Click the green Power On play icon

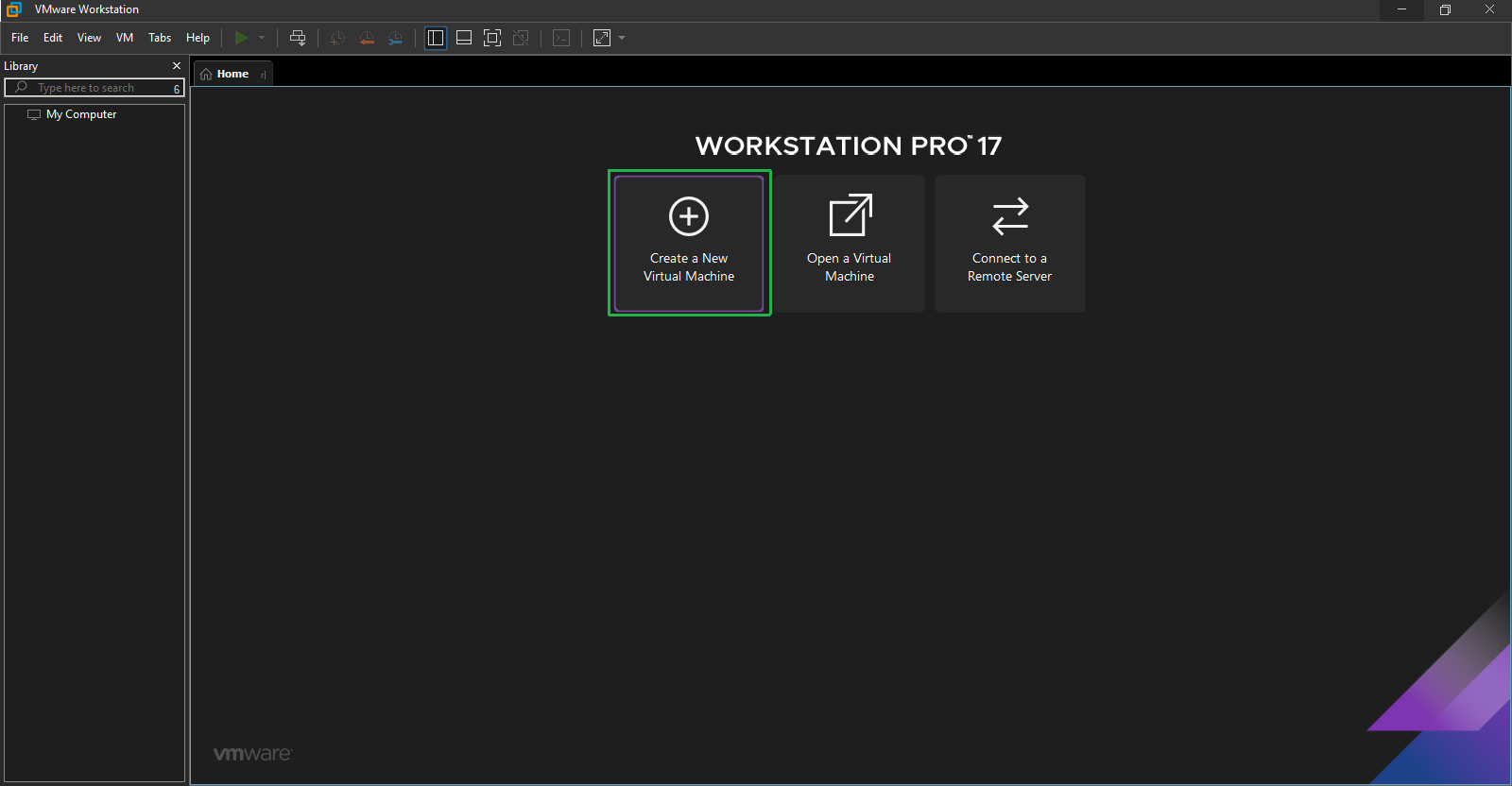coord(241,38)
